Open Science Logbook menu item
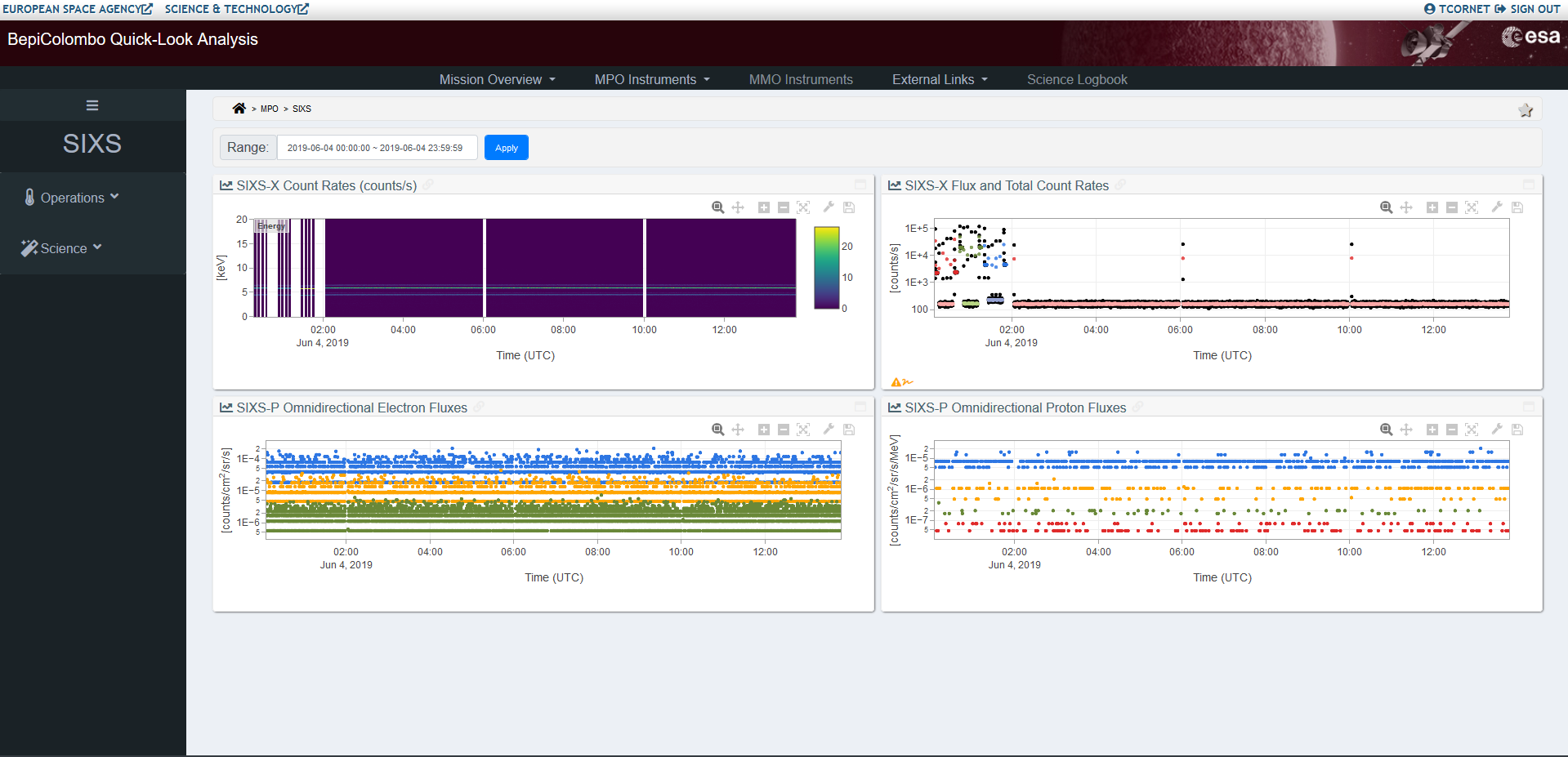This screenshot has width=1568, height=757. click(1077, 79)
